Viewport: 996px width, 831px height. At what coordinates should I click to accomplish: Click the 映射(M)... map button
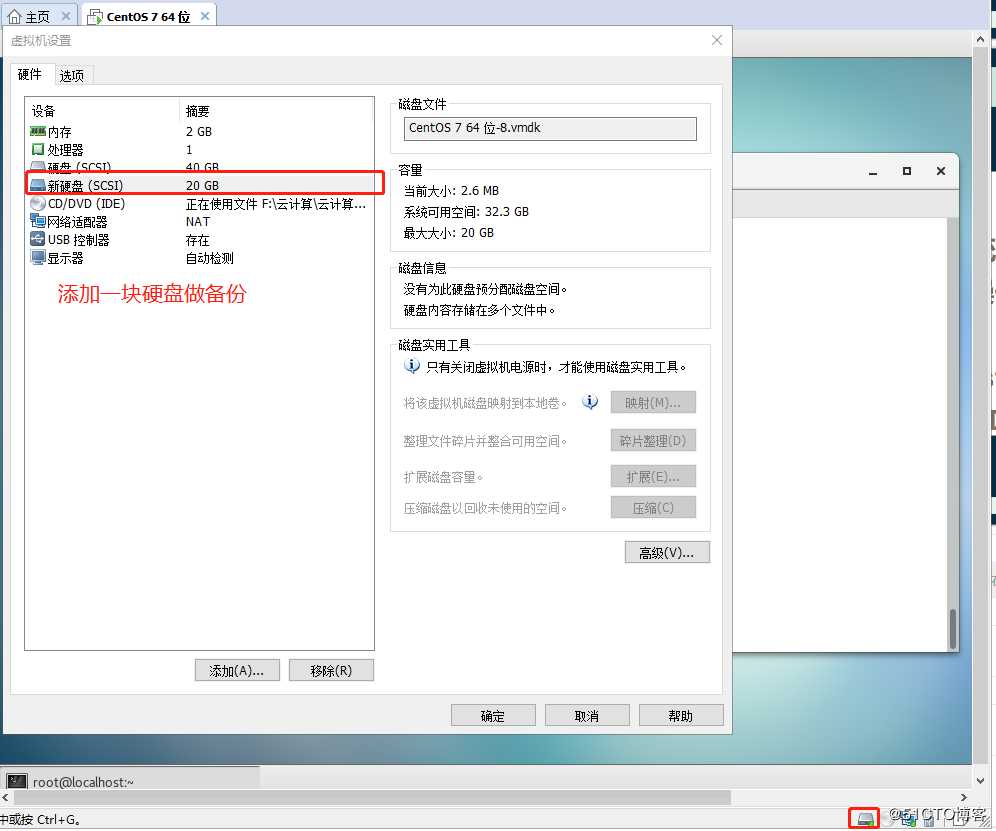tap(653, 402)
